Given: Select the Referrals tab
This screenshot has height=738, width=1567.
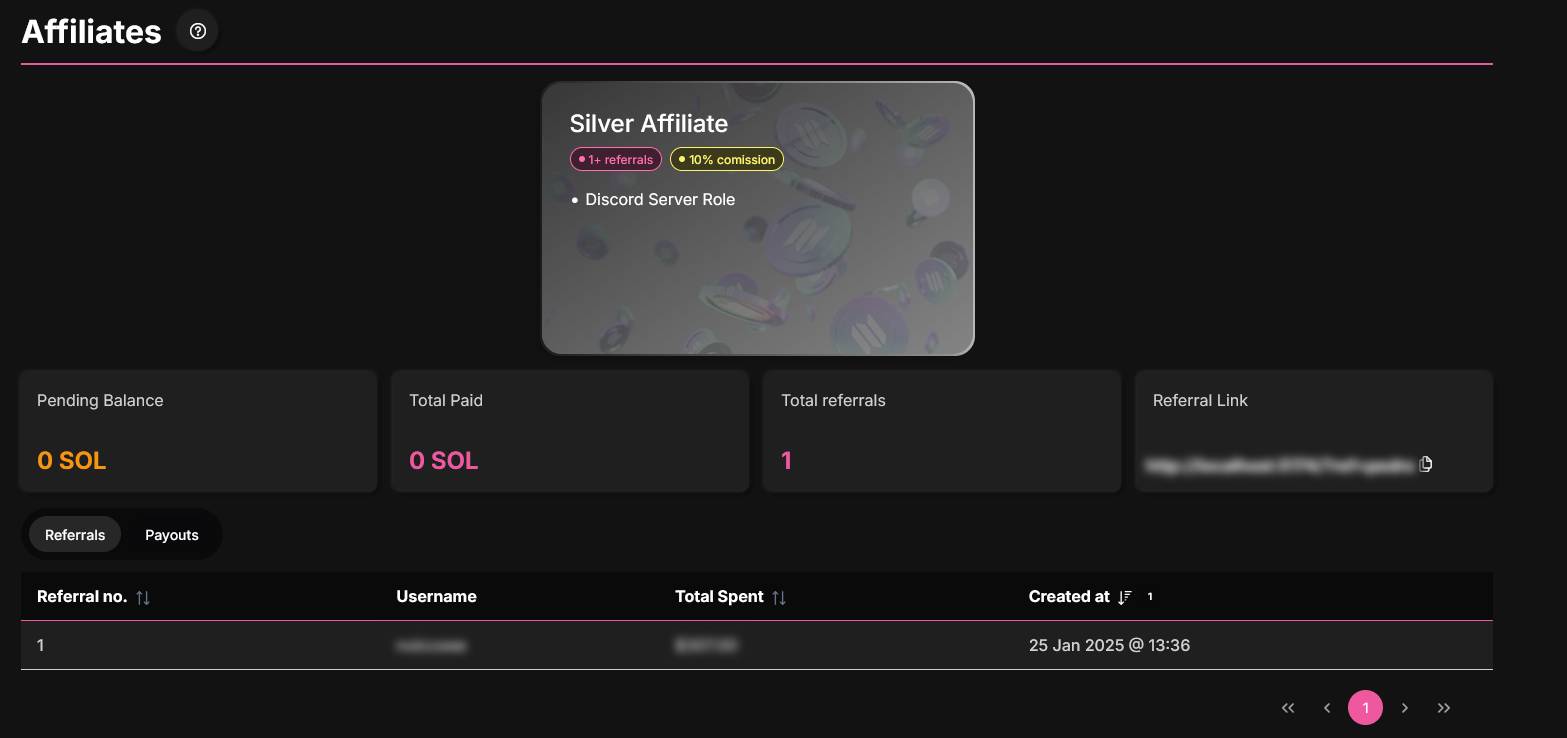Looking at the screenshot, I should pos(75,535).
